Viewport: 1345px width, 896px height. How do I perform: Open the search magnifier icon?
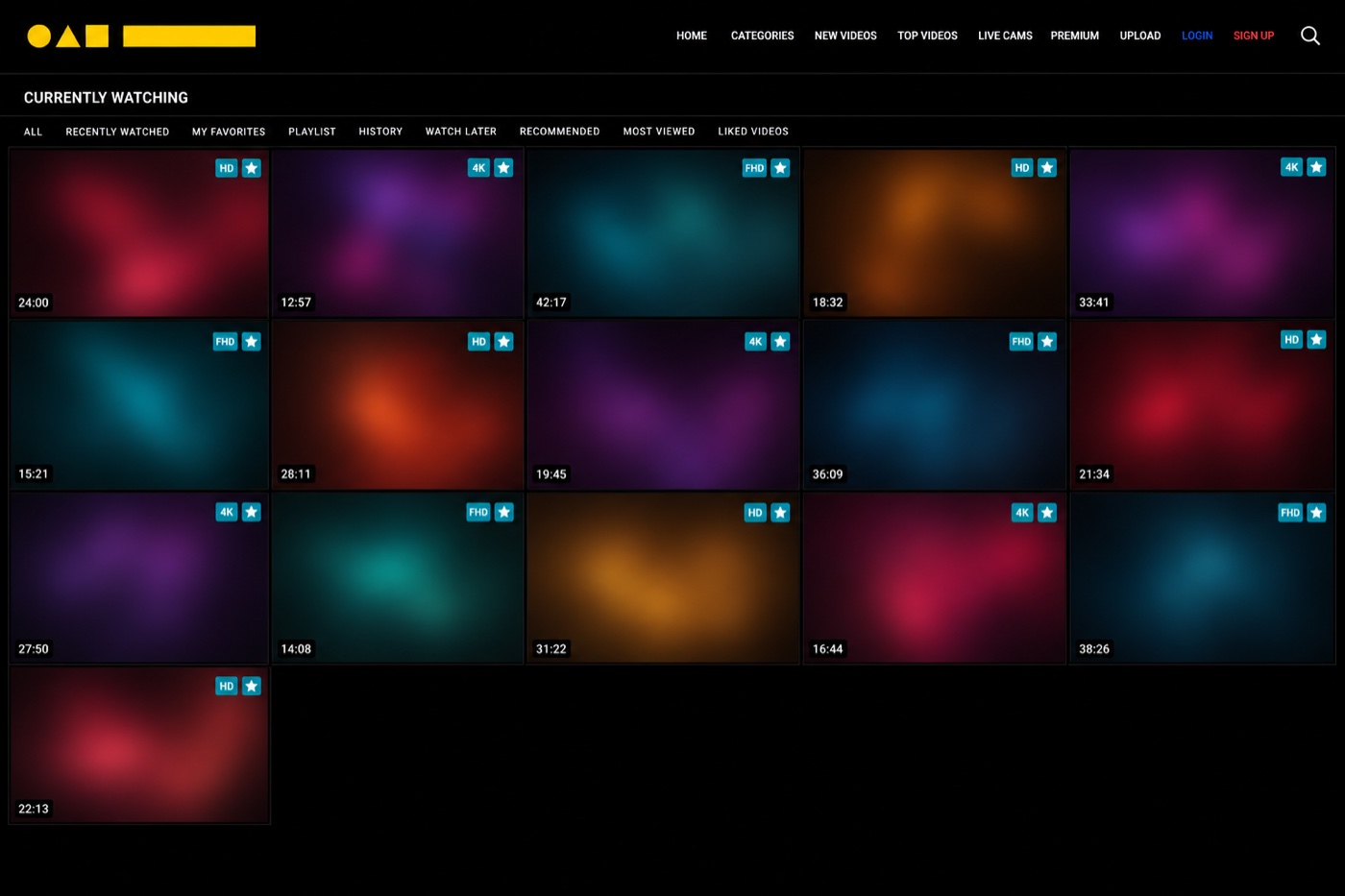[x=1309, y=36]
